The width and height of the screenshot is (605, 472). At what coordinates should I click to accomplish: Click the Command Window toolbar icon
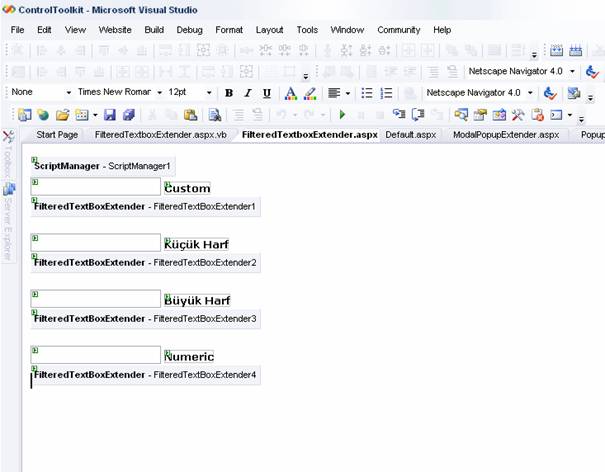pos(556,115)
